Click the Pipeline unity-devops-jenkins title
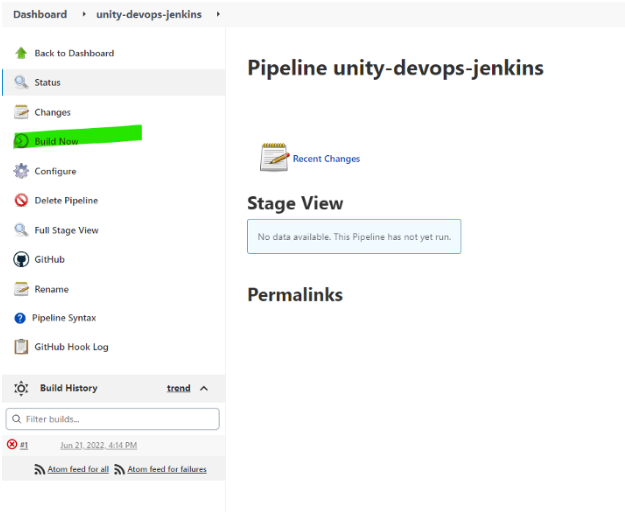Screen dimensions: 625x521 click(395, 68)
